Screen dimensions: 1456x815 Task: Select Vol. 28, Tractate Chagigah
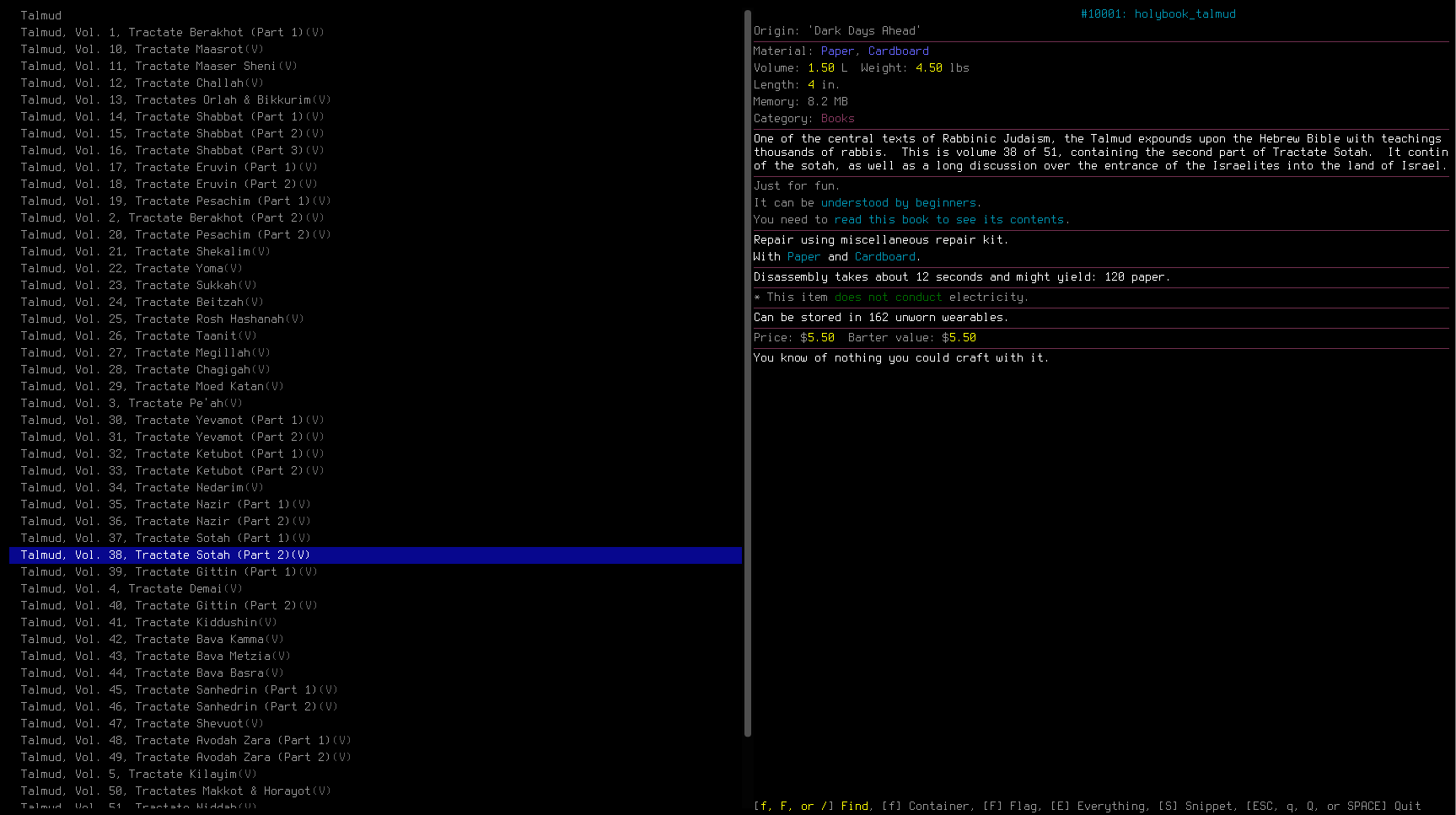click(x=145, y=369)
